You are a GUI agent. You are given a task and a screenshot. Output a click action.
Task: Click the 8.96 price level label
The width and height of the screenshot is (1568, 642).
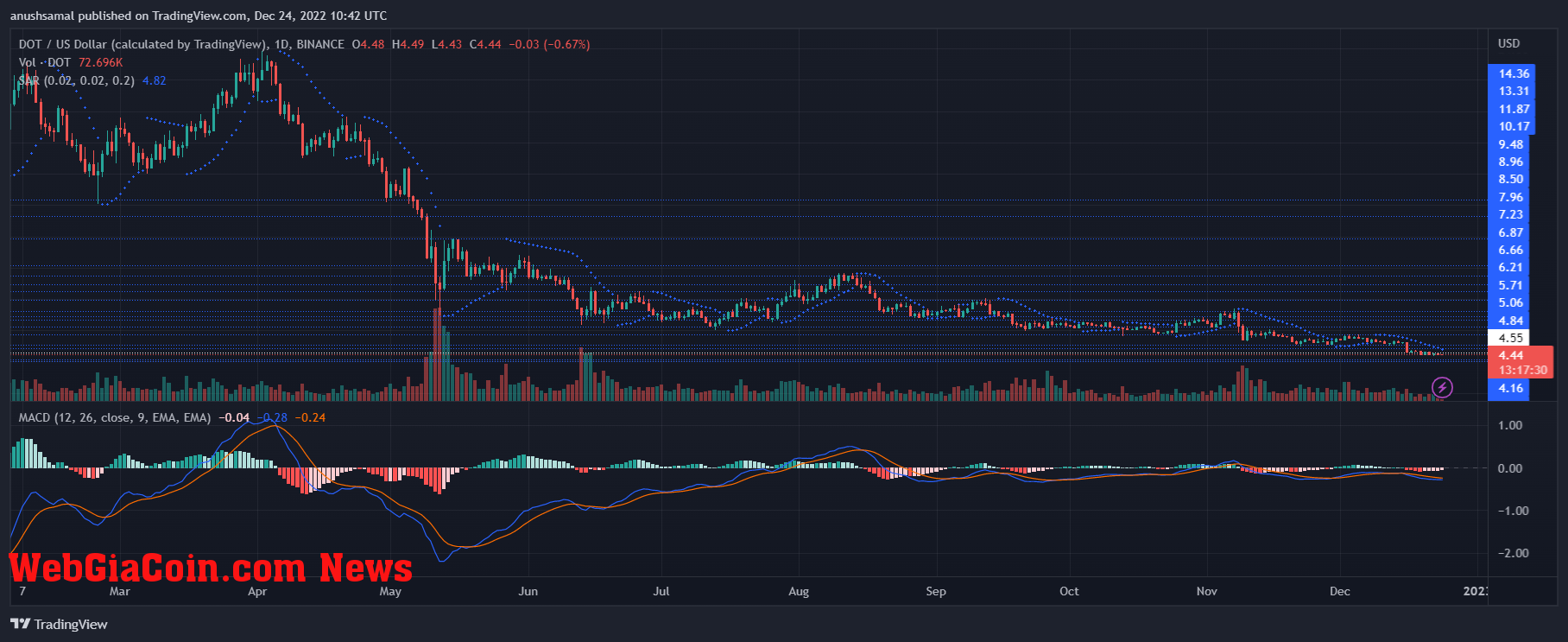click(1510, 162)
